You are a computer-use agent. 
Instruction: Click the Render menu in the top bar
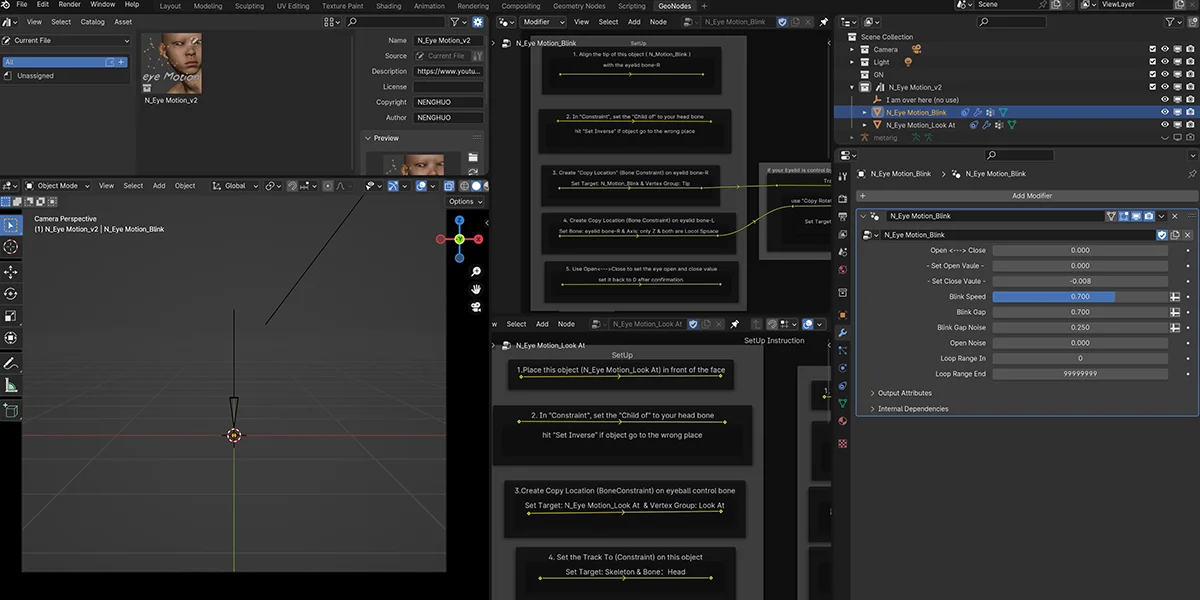[x=68, y=4]
